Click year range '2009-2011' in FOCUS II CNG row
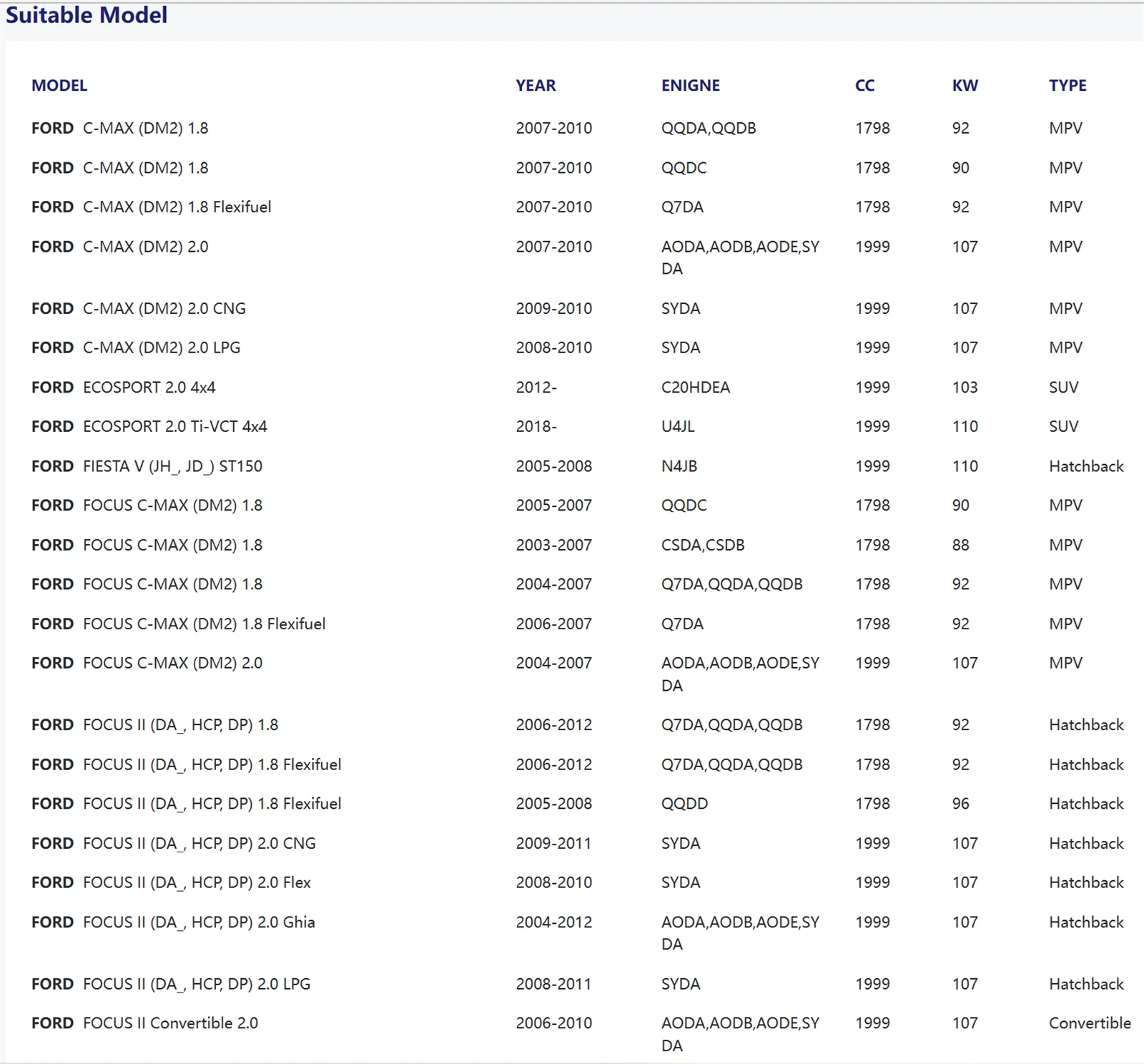The height and width of the screenshot is (1064, 1144). 554,844
